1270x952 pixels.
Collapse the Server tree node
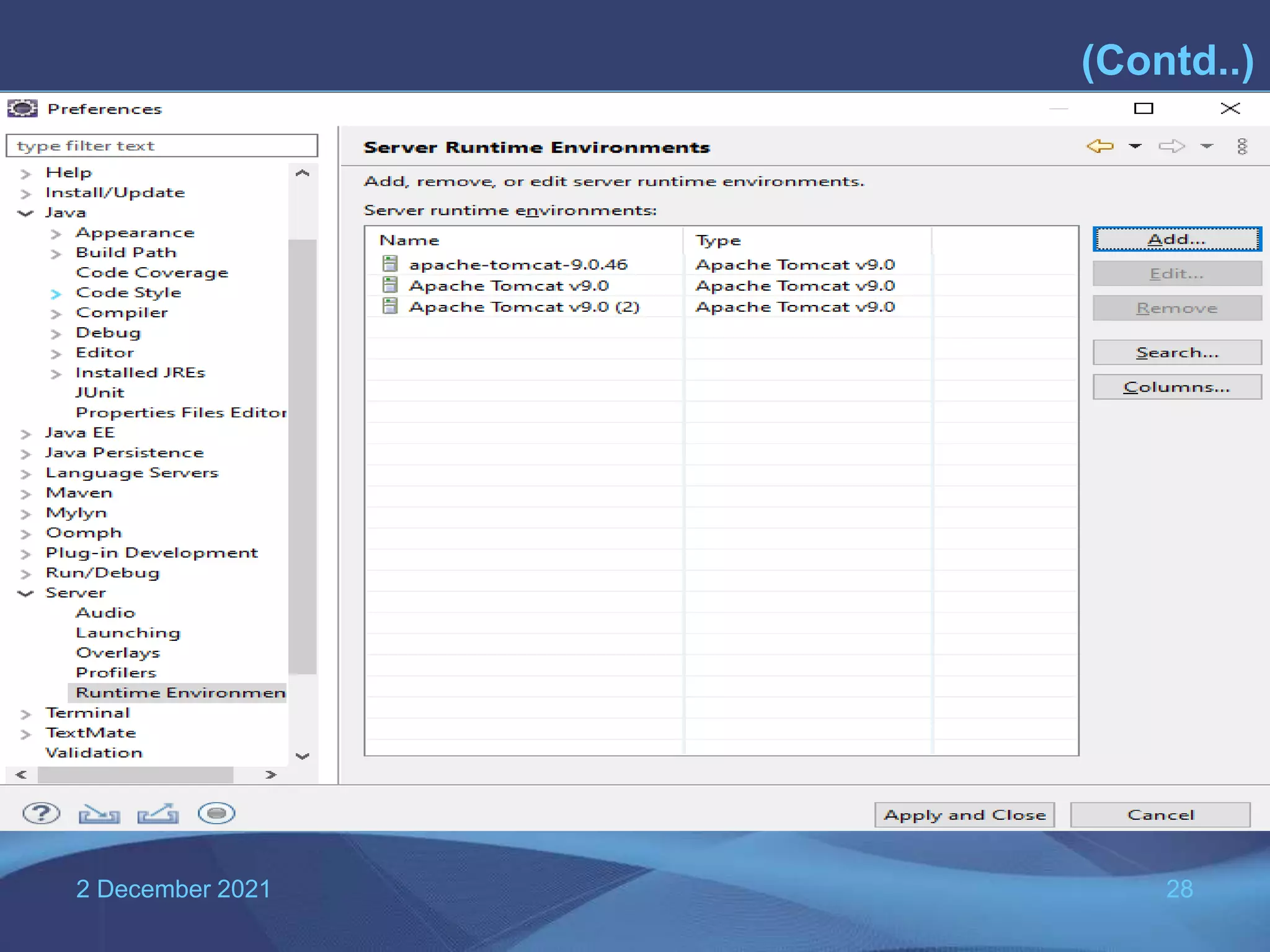25,593
